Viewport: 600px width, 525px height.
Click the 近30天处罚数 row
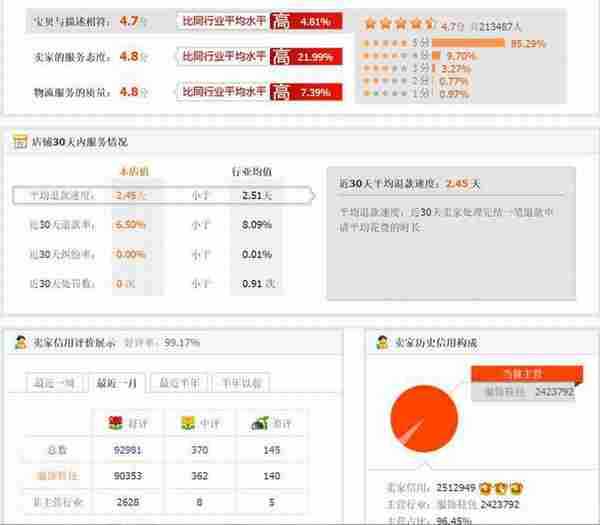[x=56, y=284]
